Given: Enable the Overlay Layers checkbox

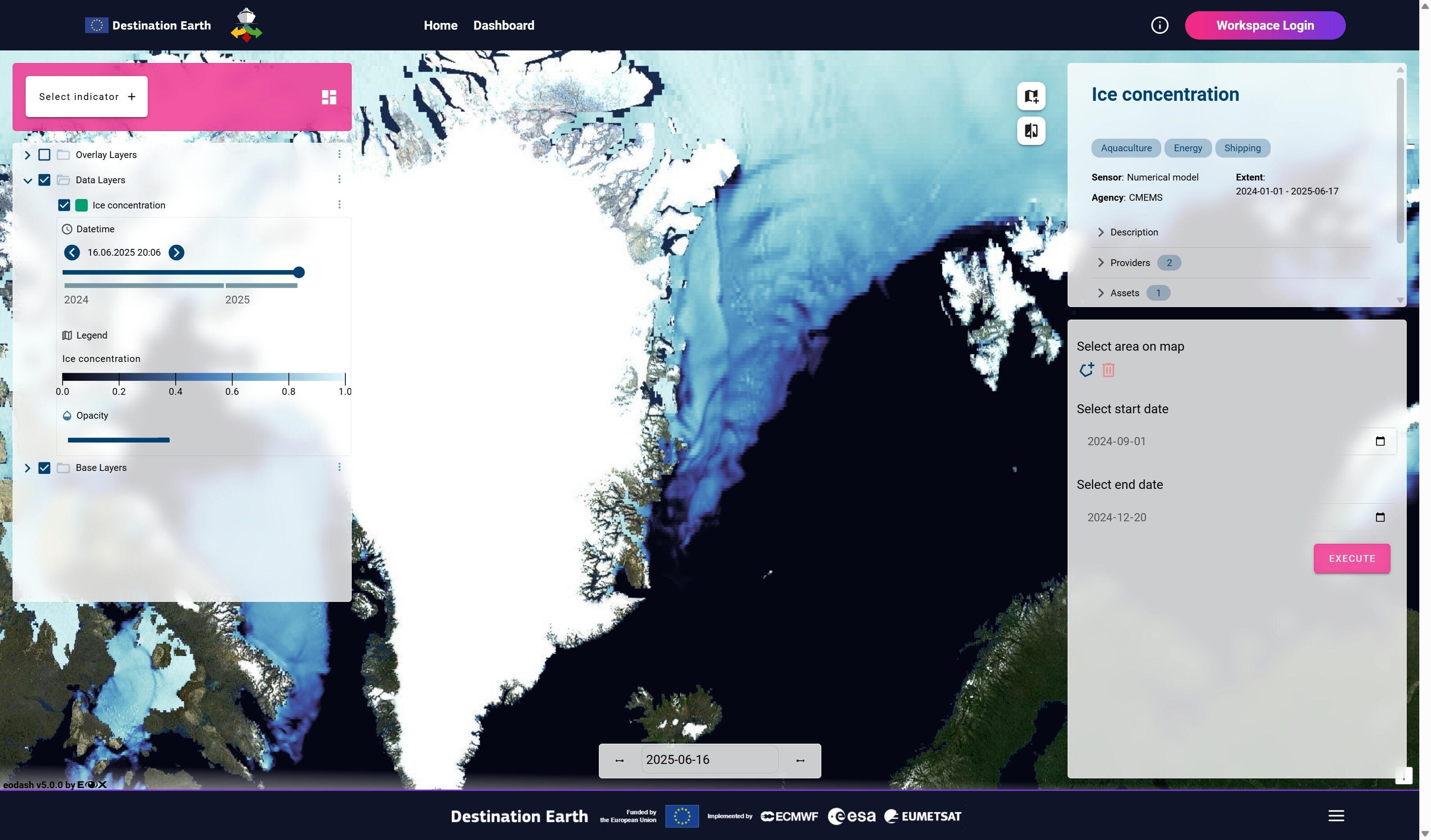Looking at the screenshot, I should coord(44,155).
